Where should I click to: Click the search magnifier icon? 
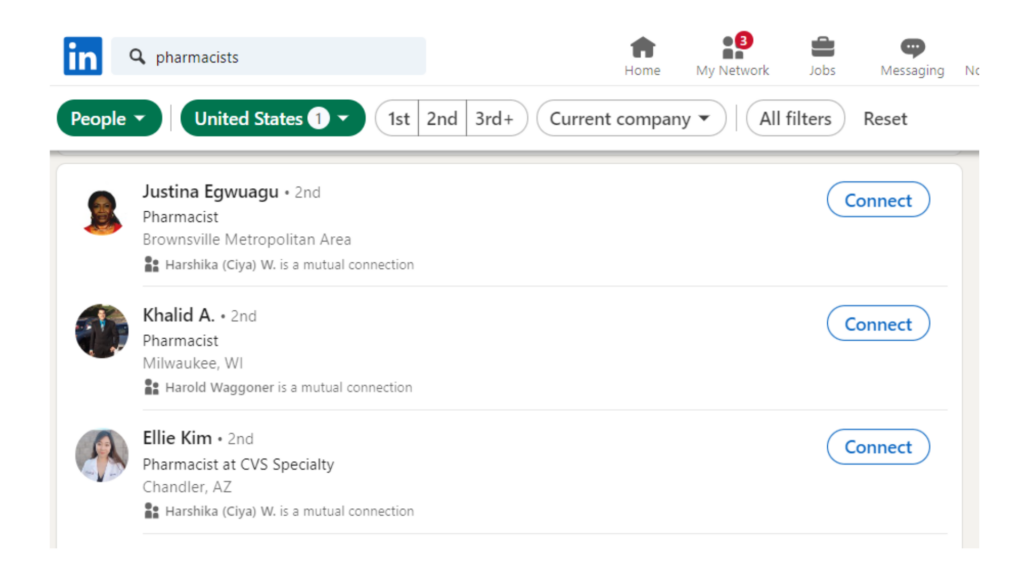pyautogui.click(x=138, y=57)
